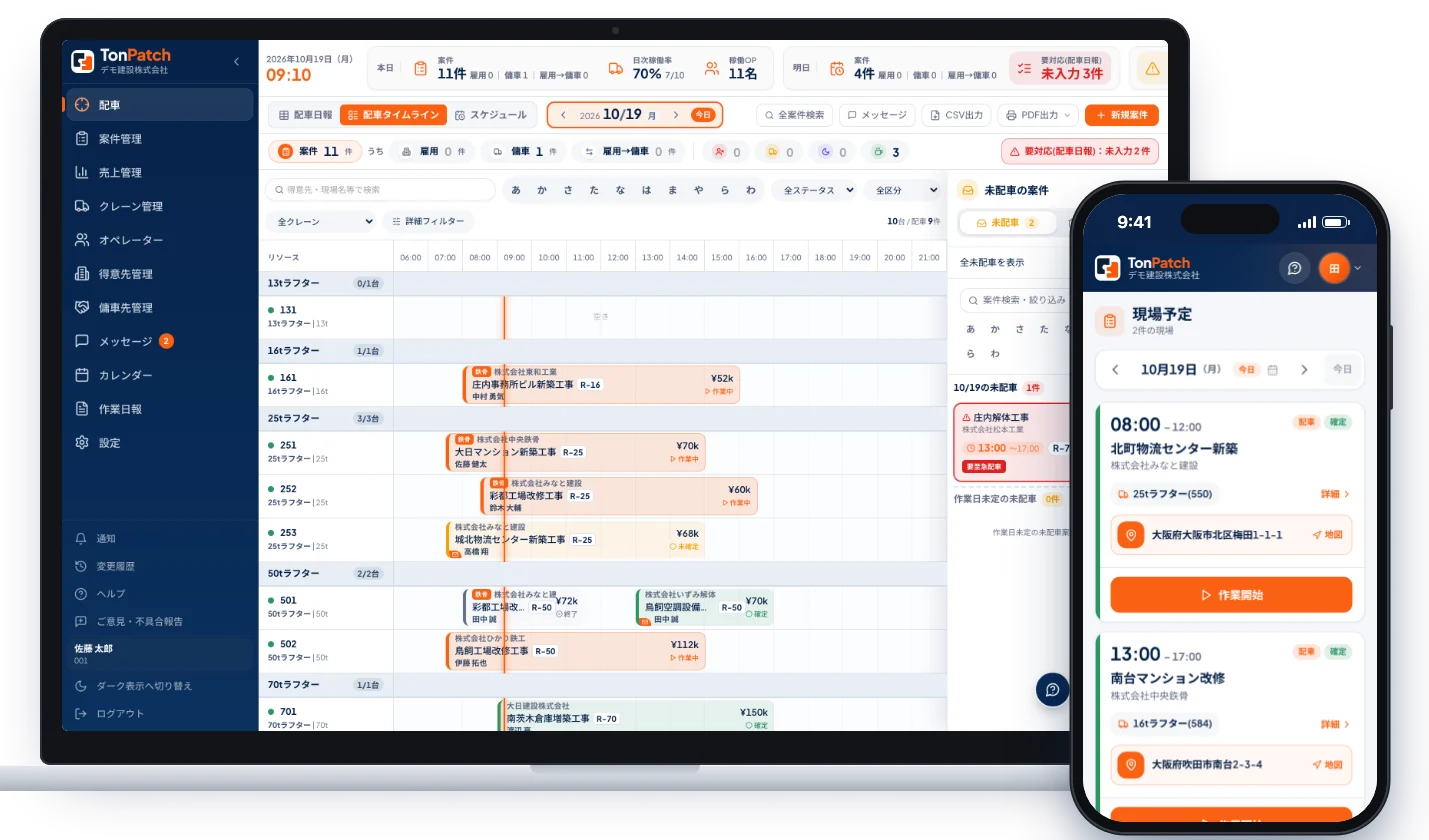Switch to the スケジュール tab
The width and height of the screenshot is (1429, 840).
(x=490, y=115)
